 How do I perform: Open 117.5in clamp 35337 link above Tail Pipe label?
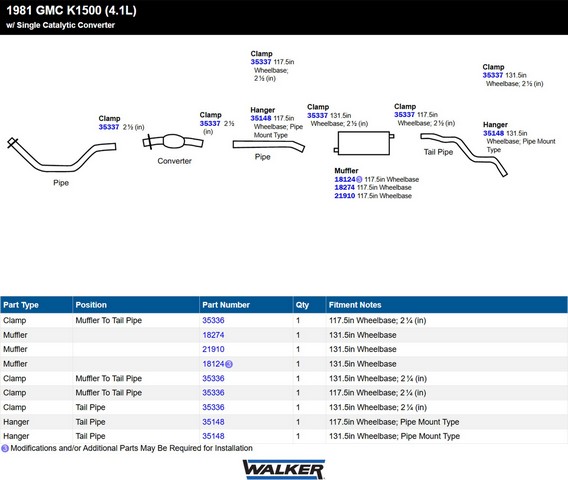pos(404,115)
